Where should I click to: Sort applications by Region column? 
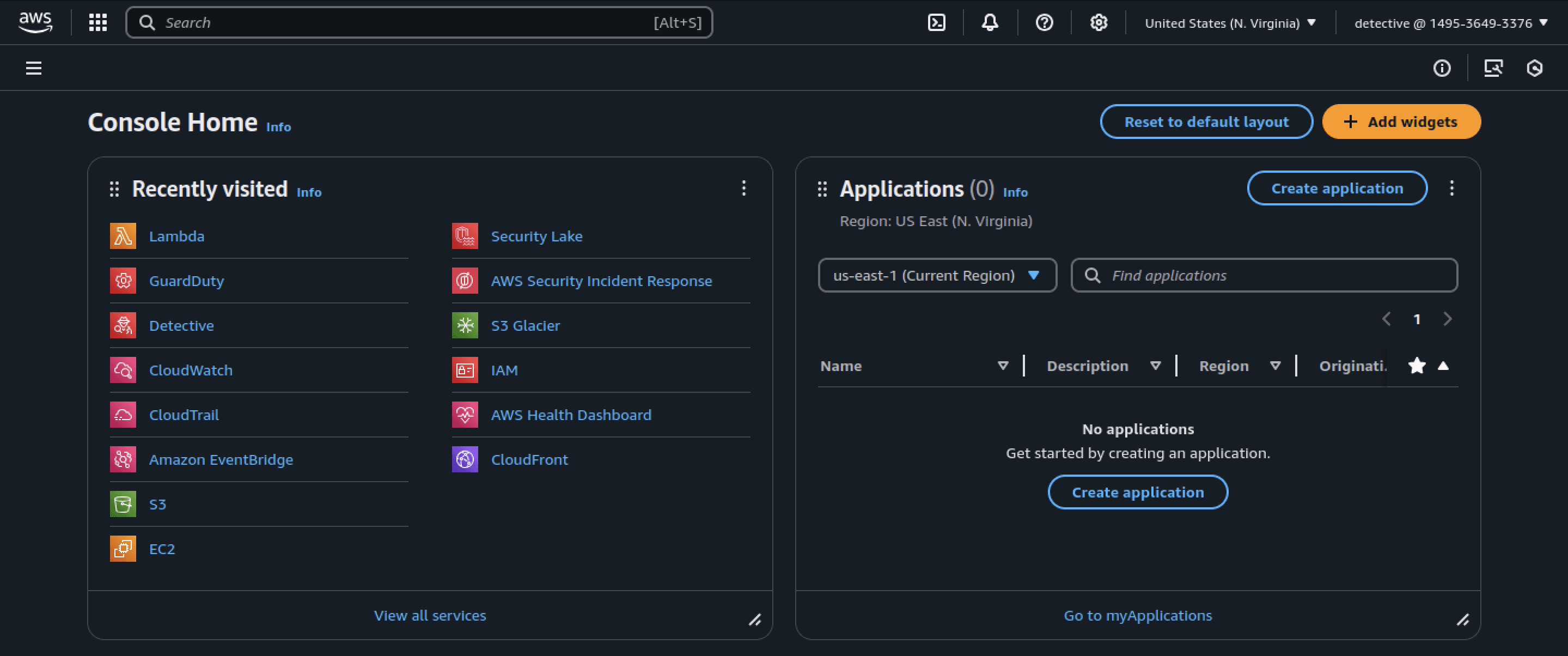pos(1275,366)
